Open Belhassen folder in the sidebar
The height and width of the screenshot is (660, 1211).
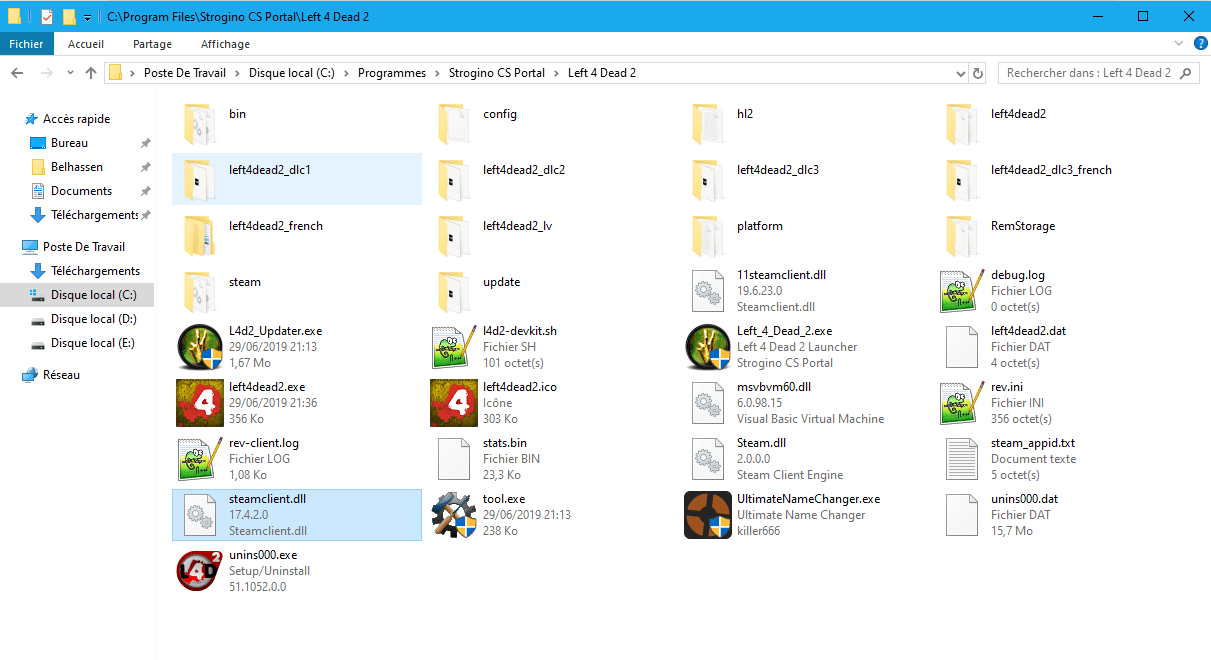pyautogui.click(x=77, y=167)
